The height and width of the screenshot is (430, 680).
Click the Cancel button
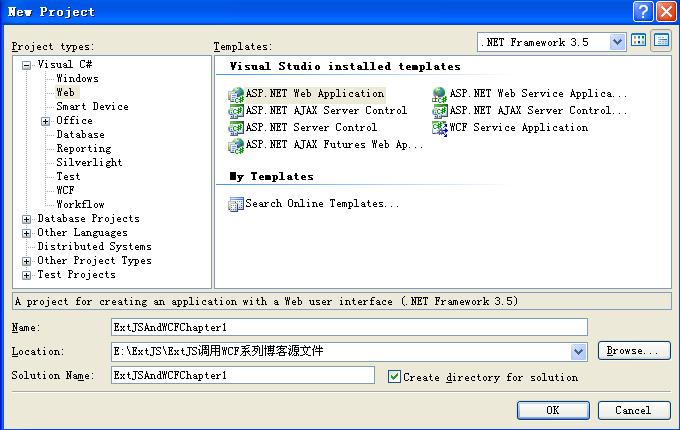[634, 410]
